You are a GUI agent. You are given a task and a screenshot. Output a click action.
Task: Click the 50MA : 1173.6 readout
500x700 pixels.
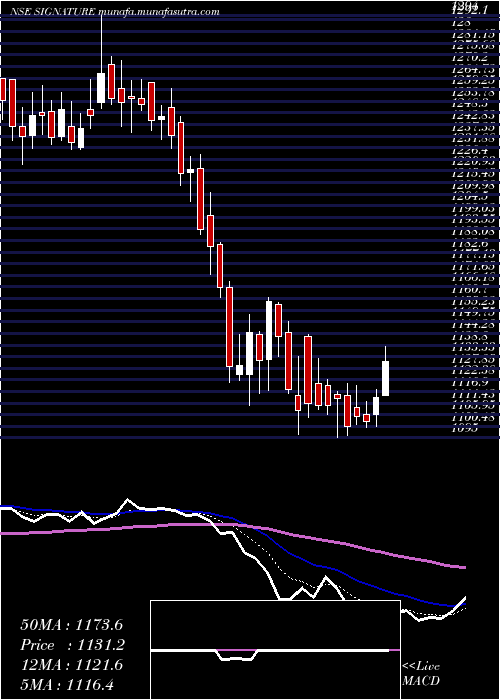pos(71,625)
